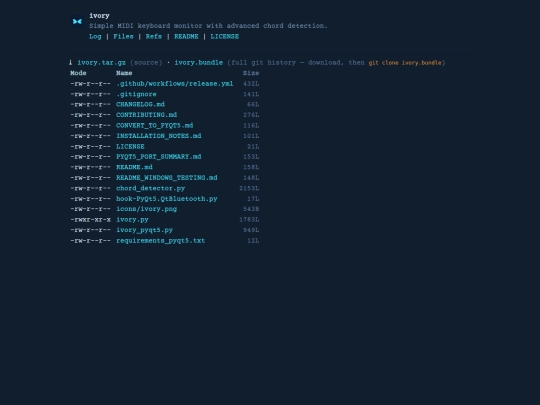This screenshot has height=405, width=540.
Task: Download the ivory.bundle git history
Action: pyautogui.click(x=199, y=63)
